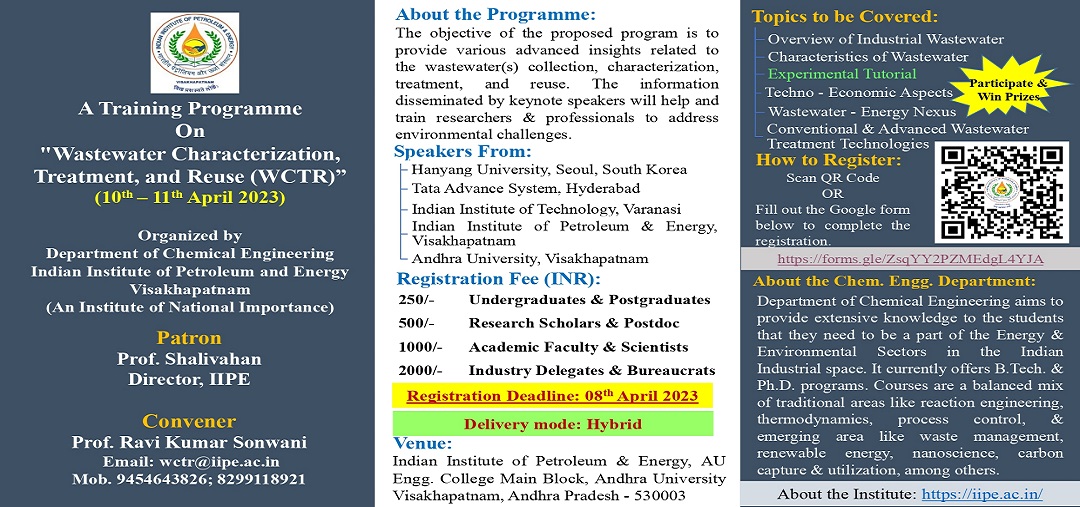Click the Speakers From heading
The image size is (1080, 507).
[463, 151]
